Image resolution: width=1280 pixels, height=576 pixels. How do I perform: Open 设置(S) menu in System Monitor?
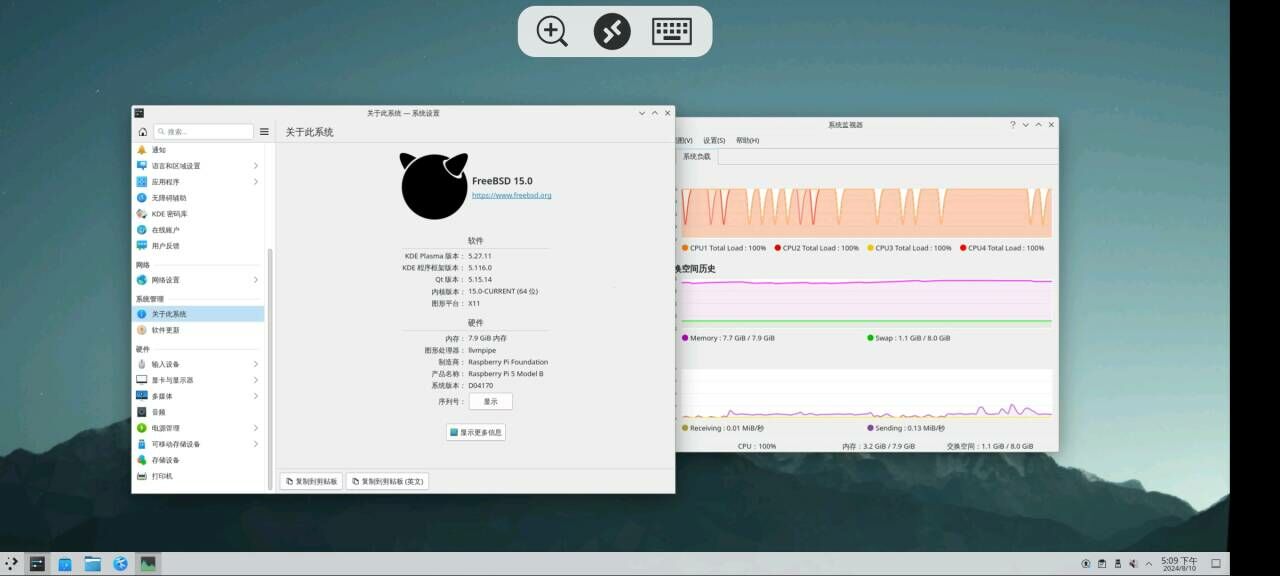[714, 140]
